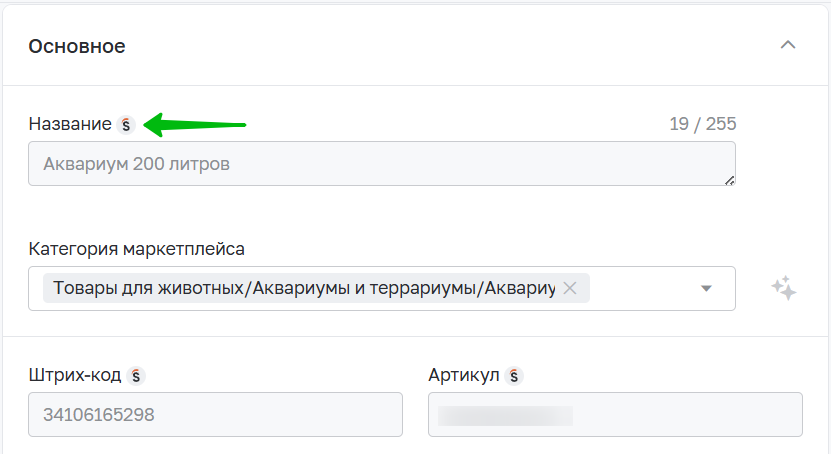The image size is (831, 454).
Task: Click the resize handle of Название textarea
Action: pyautogui.click(x=729, y=180)
